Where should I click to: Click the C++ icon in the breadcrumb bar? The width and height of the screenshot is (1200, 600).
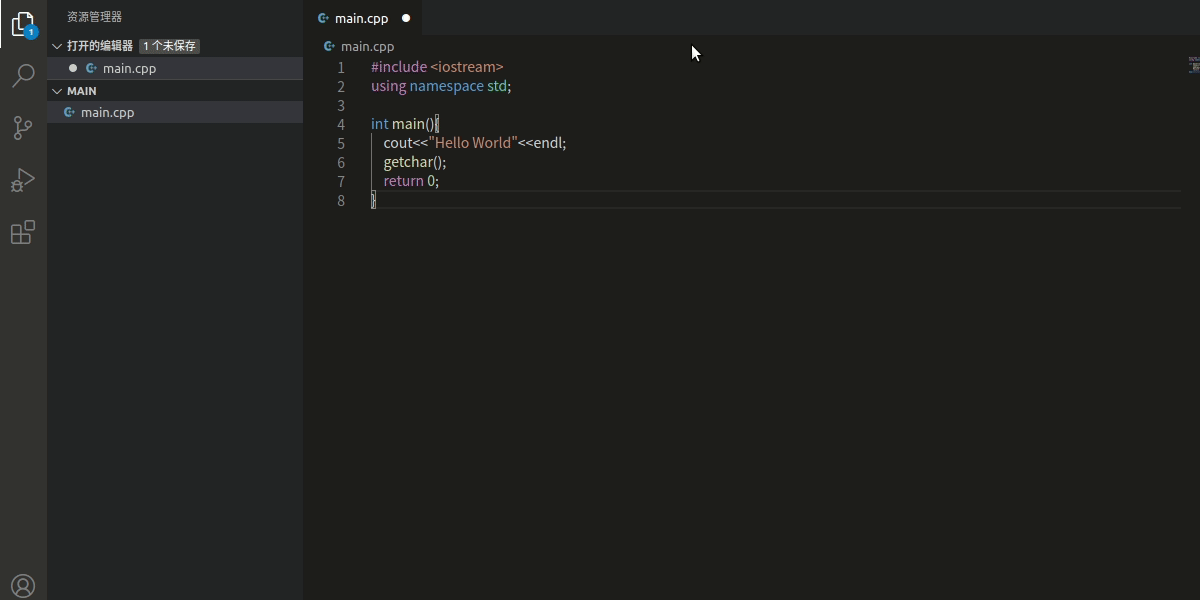pyautogui.click(x=329, y=46)
